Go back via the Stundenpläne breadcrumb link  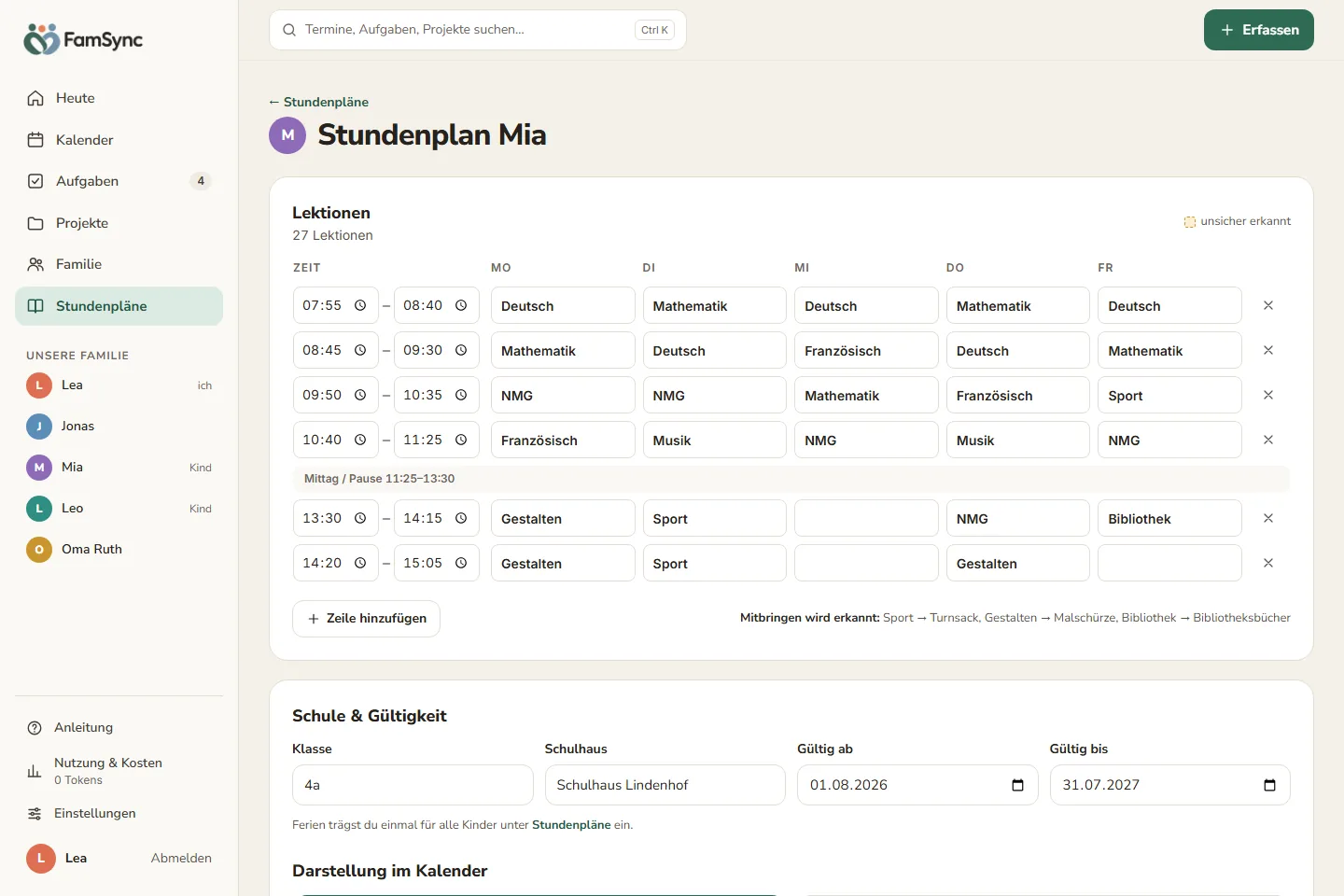[x=318, y=102]
